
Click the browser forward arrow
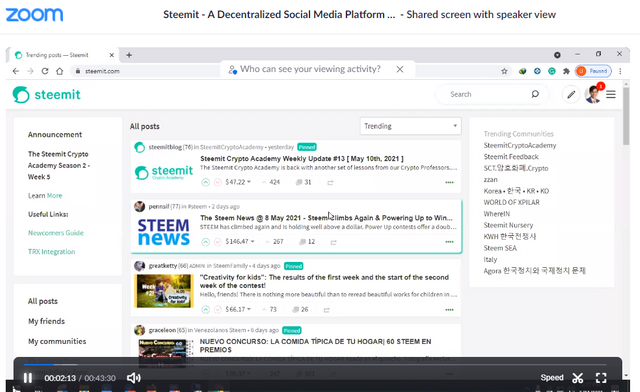30,71
